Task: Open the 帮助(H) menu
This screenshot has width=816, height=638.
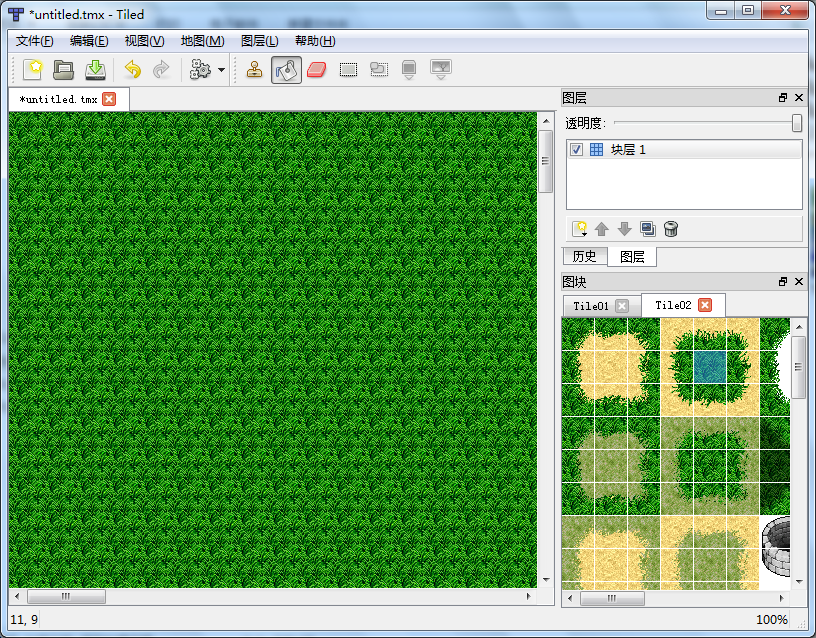Action: coord(315,41)
